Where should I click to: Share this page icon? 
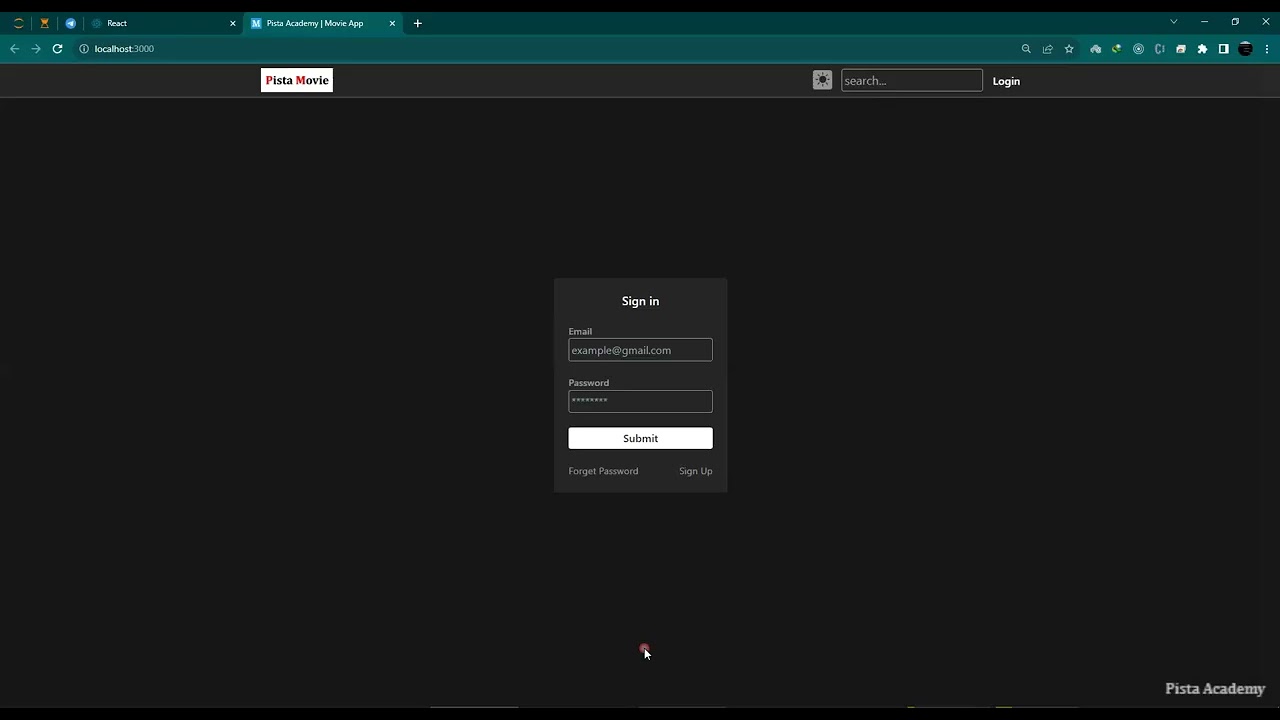[x=1047, y=49]
